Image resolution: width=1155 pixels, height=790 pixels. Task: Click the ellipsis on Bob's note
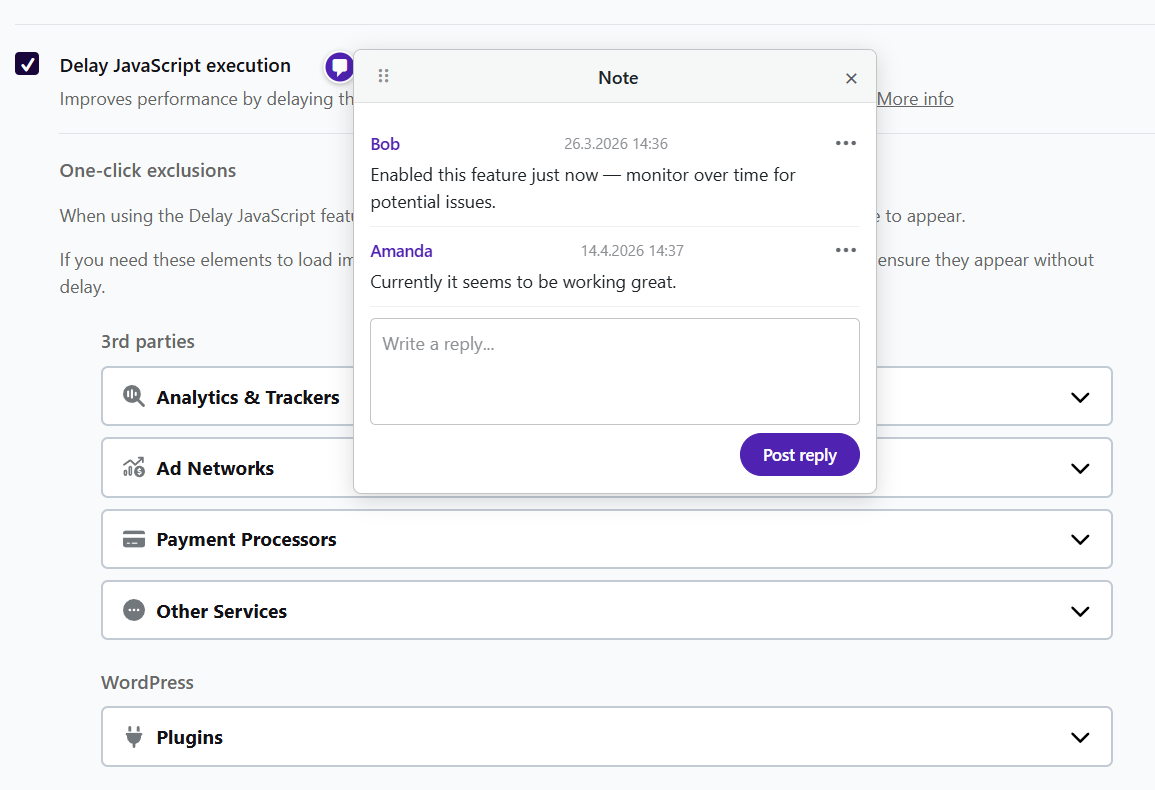[845, 142]
